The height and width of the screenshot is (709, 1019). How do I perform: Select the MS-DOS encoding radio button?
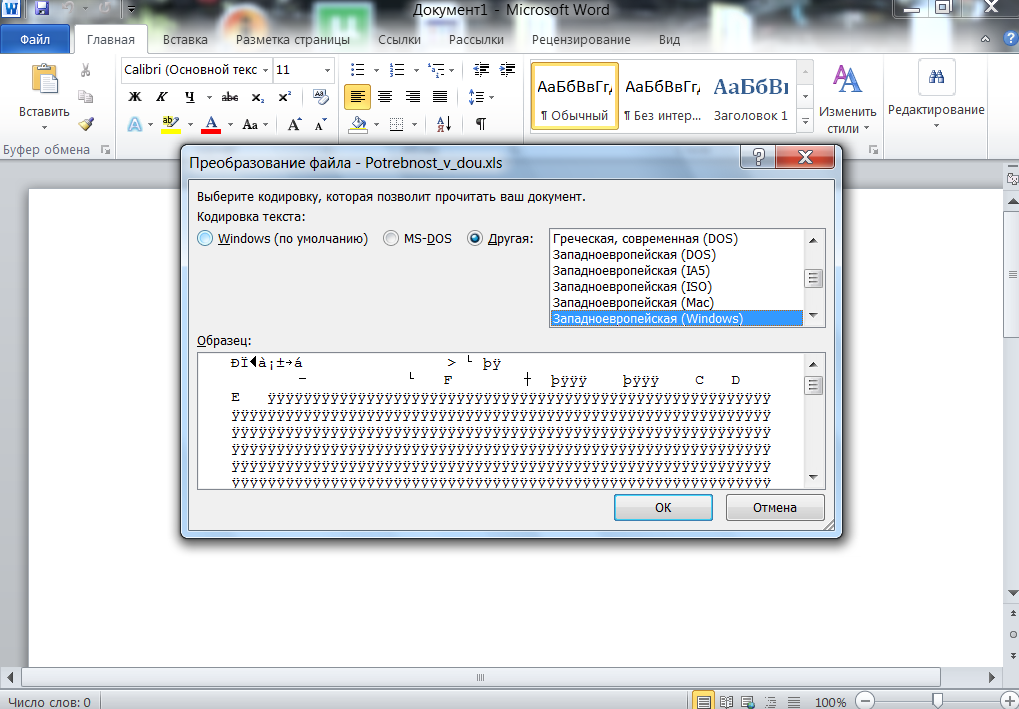tap(392, 239)
